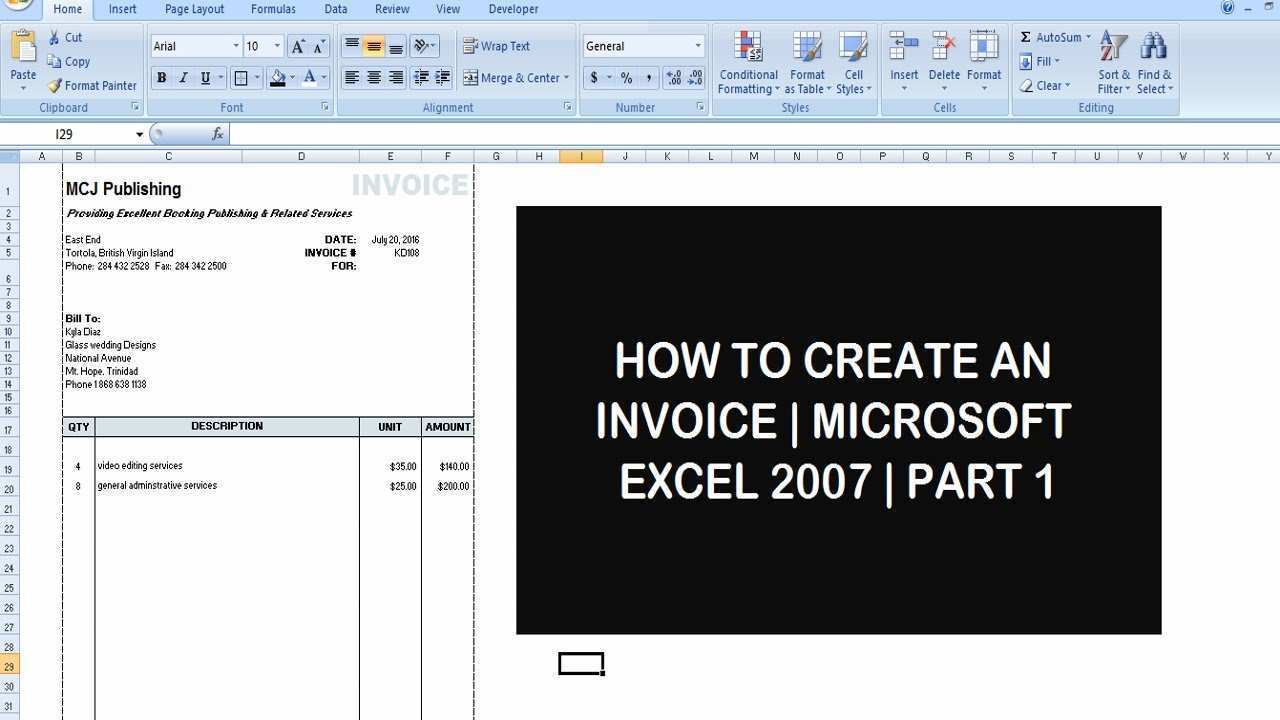Apply the Fill Color bucket
1280x720 pixels.
click(278, 78)
